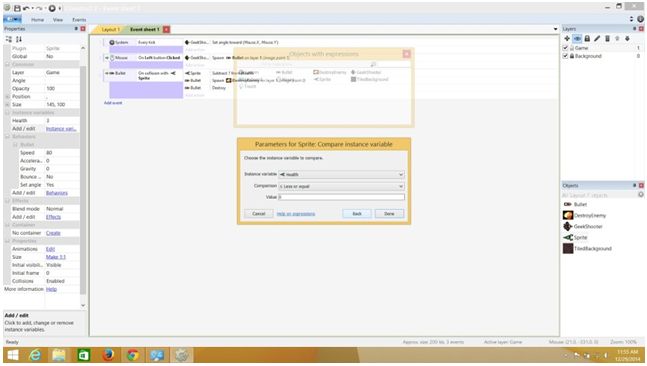This screenshot has height=366, width=647.
Task: Pin the Properties panel
Action: coord(76,28)
